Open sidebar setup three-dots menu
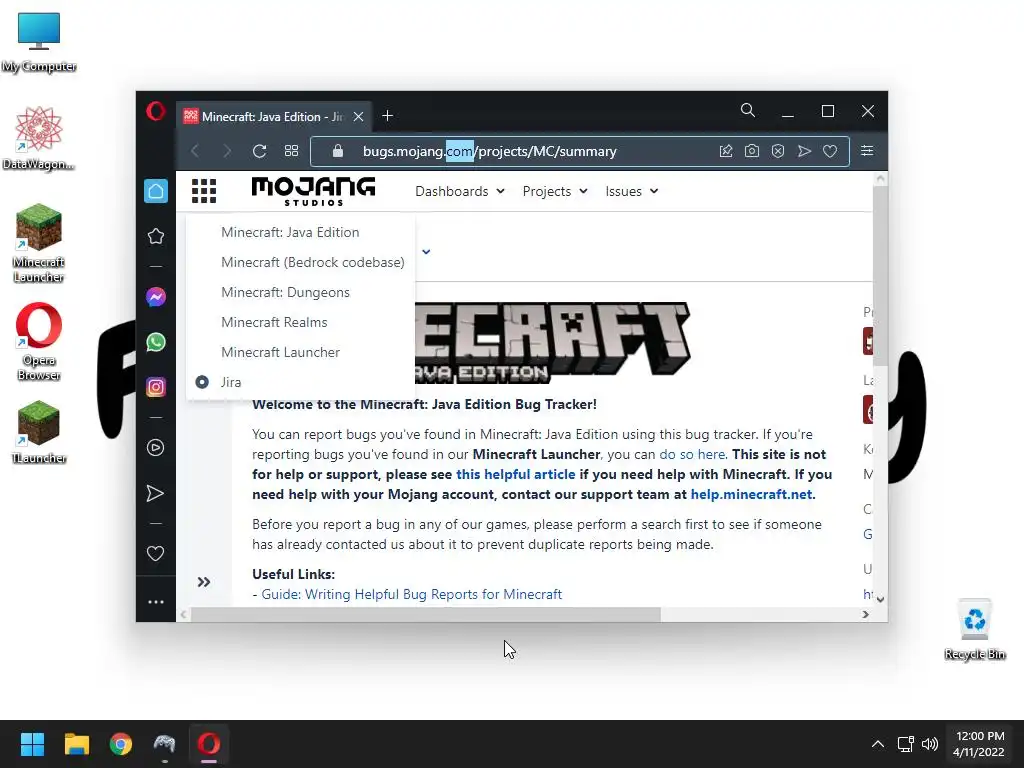This screenshot has width=1024, height=768. (x=155, y=601)
